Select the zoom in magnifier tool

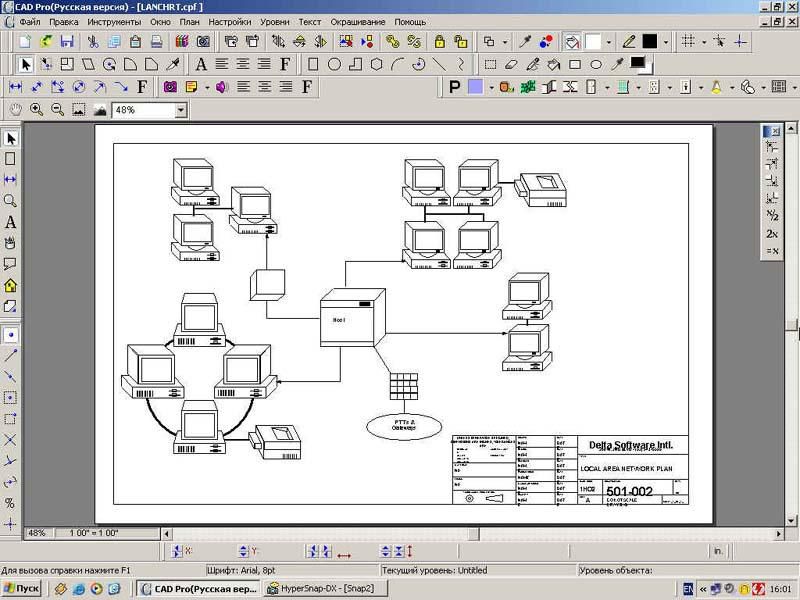[x=36, y=110]
